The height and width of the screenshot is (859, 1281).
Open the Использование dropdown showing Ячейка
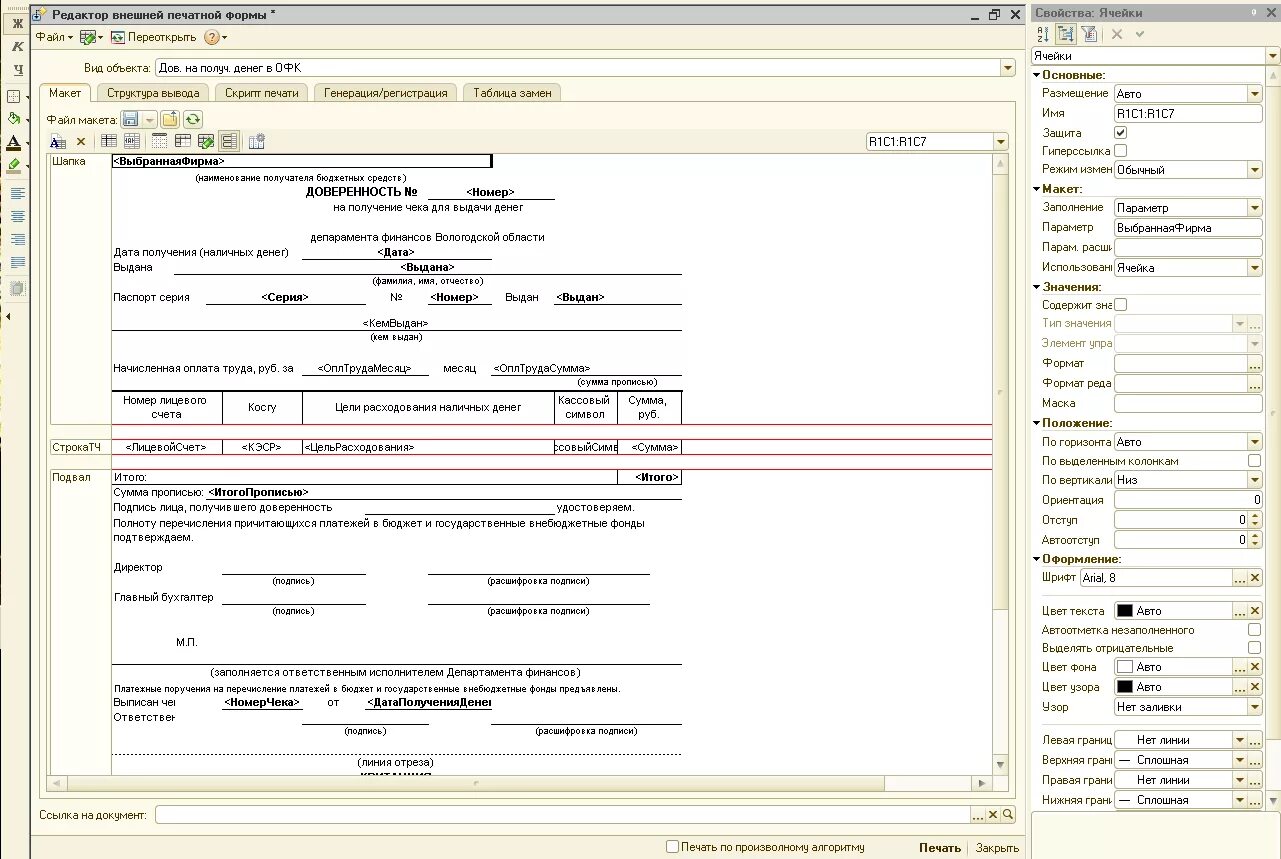coord(1254,268)
